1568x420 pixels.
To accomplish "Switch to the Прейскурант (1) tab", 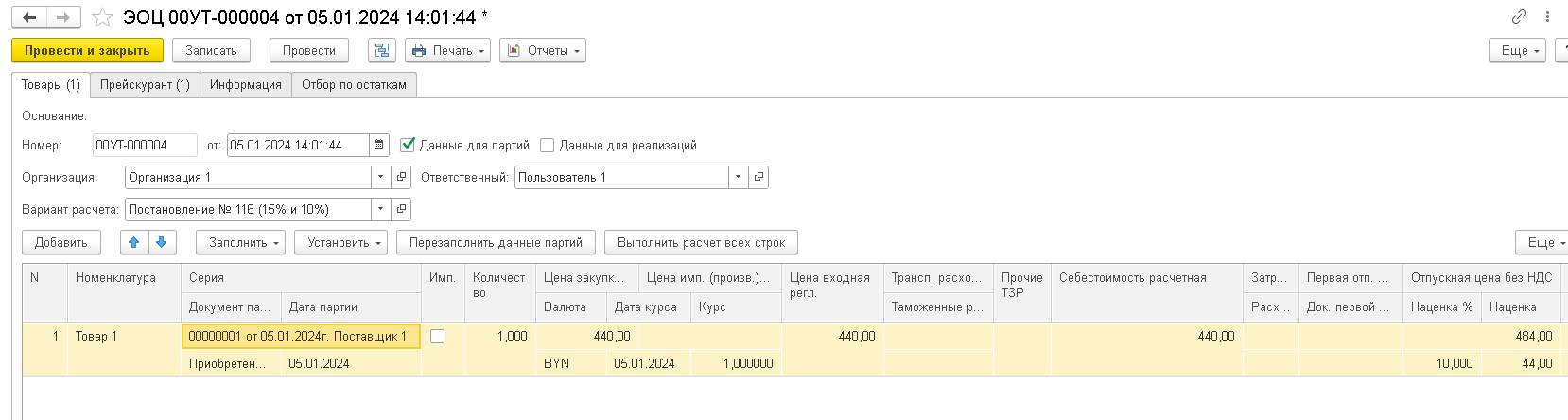I will pyautogui.click(x=145, y=84).
